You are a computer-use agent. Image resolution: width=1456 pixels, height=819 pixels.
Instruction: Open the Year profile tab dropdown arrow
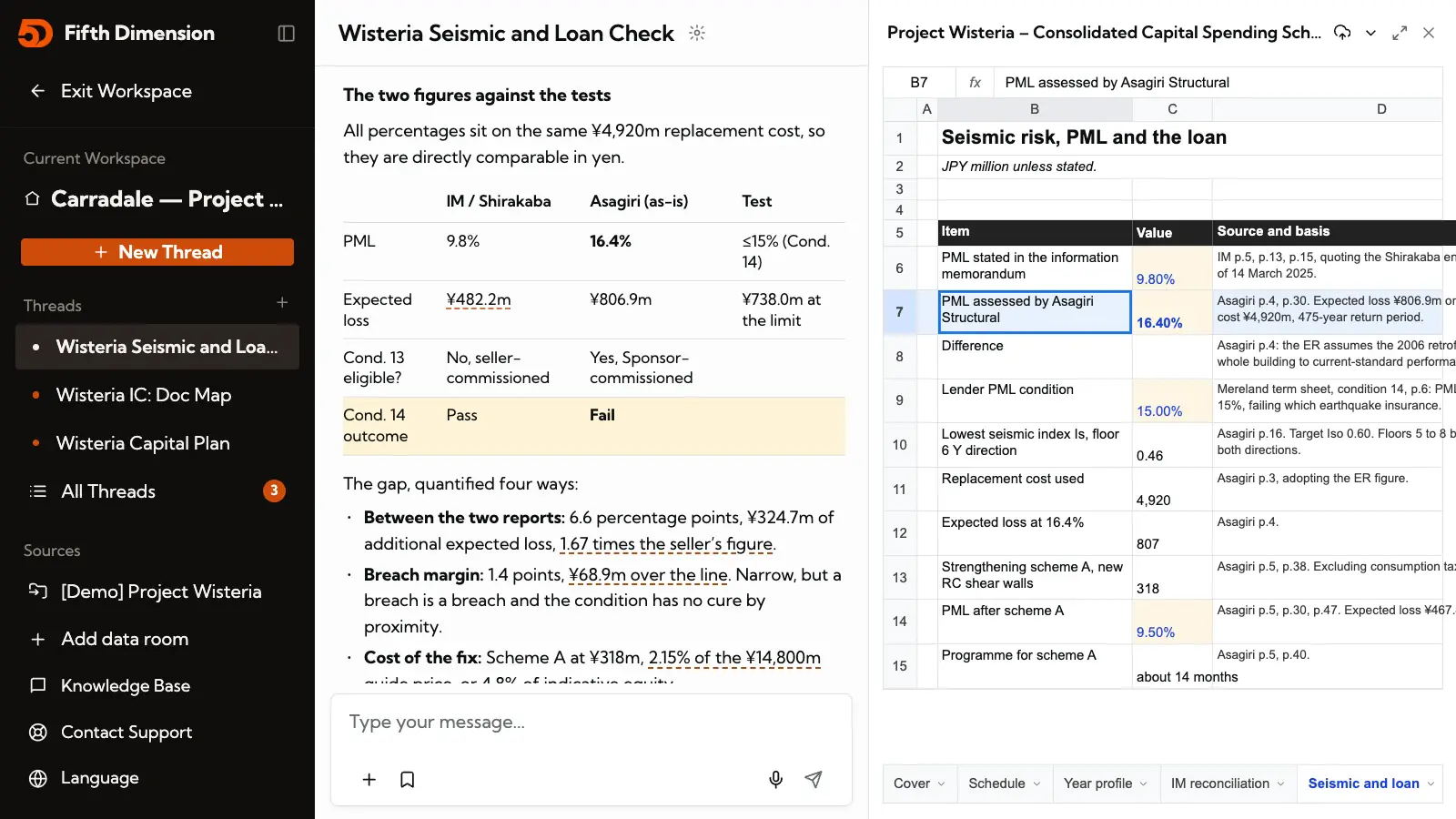(1143, 784)
